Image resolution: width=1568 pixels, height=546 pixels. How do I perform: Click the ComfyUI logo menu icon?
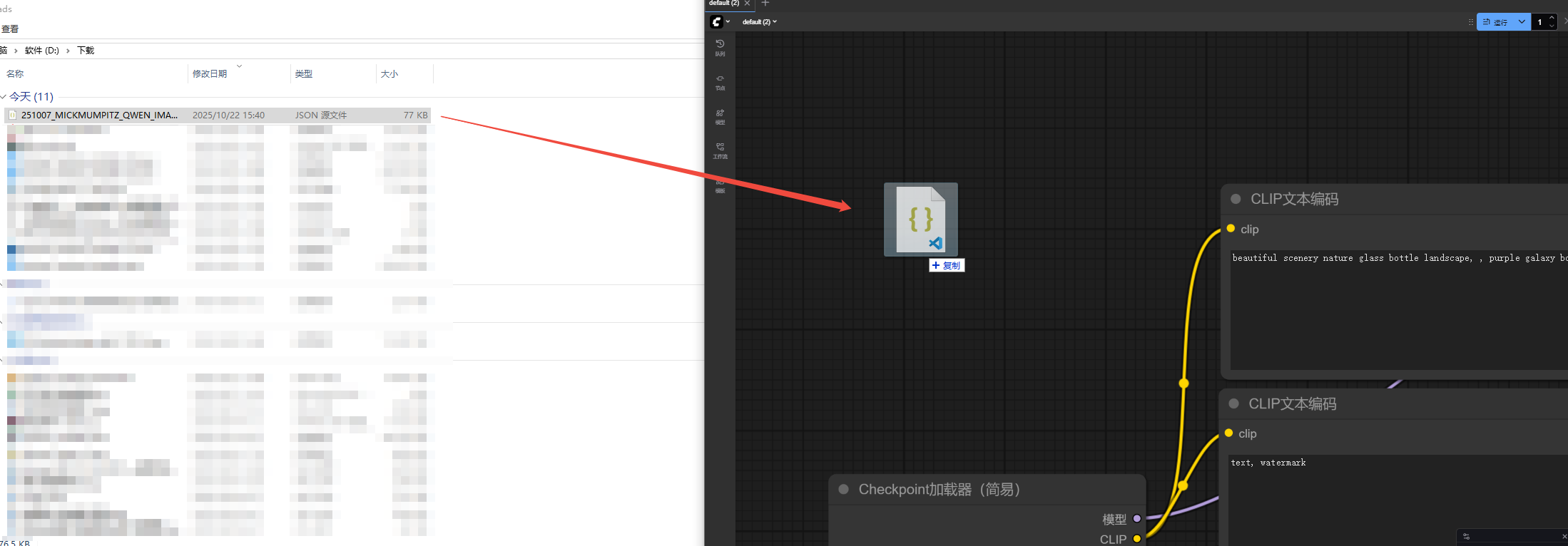[x=717, y=22]
